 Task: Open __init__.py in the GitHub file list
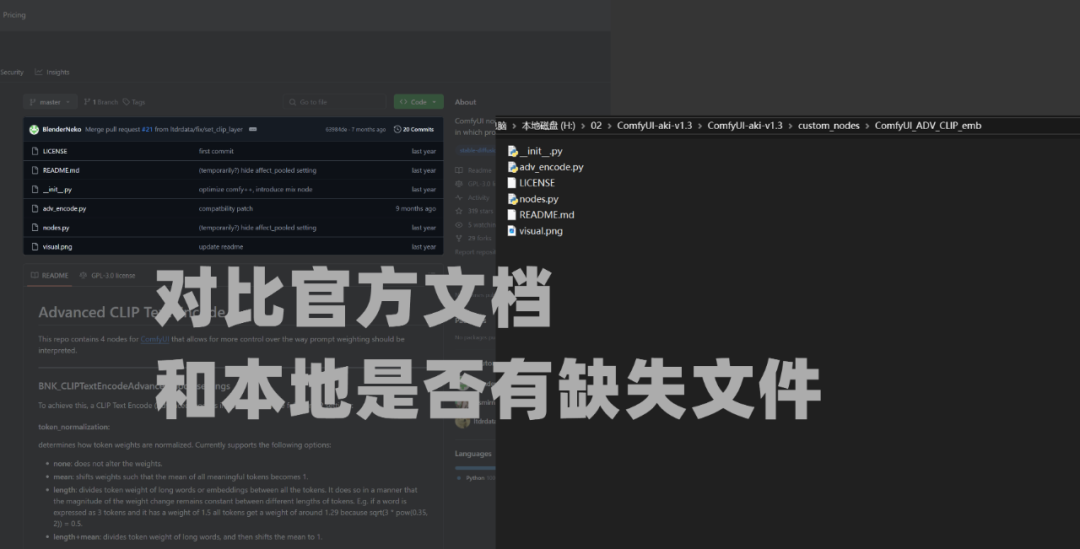[57, 189]
